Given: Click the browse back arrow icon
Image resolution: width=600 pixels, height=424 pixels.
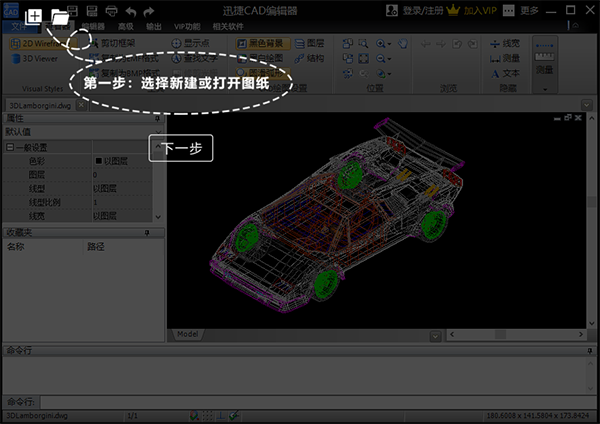Looking at the screenshot, I should coord(426,44).
